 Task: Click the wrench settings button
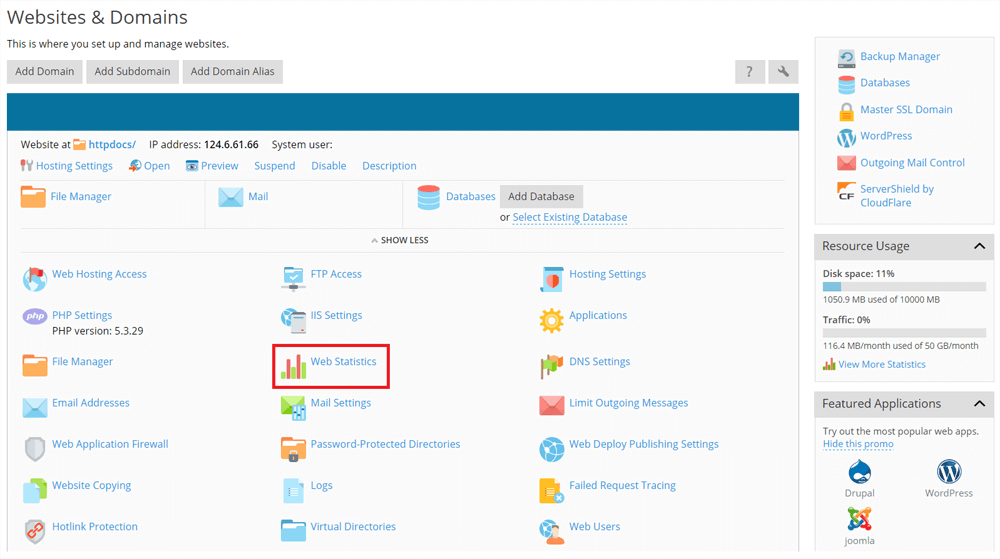(783, 71)
